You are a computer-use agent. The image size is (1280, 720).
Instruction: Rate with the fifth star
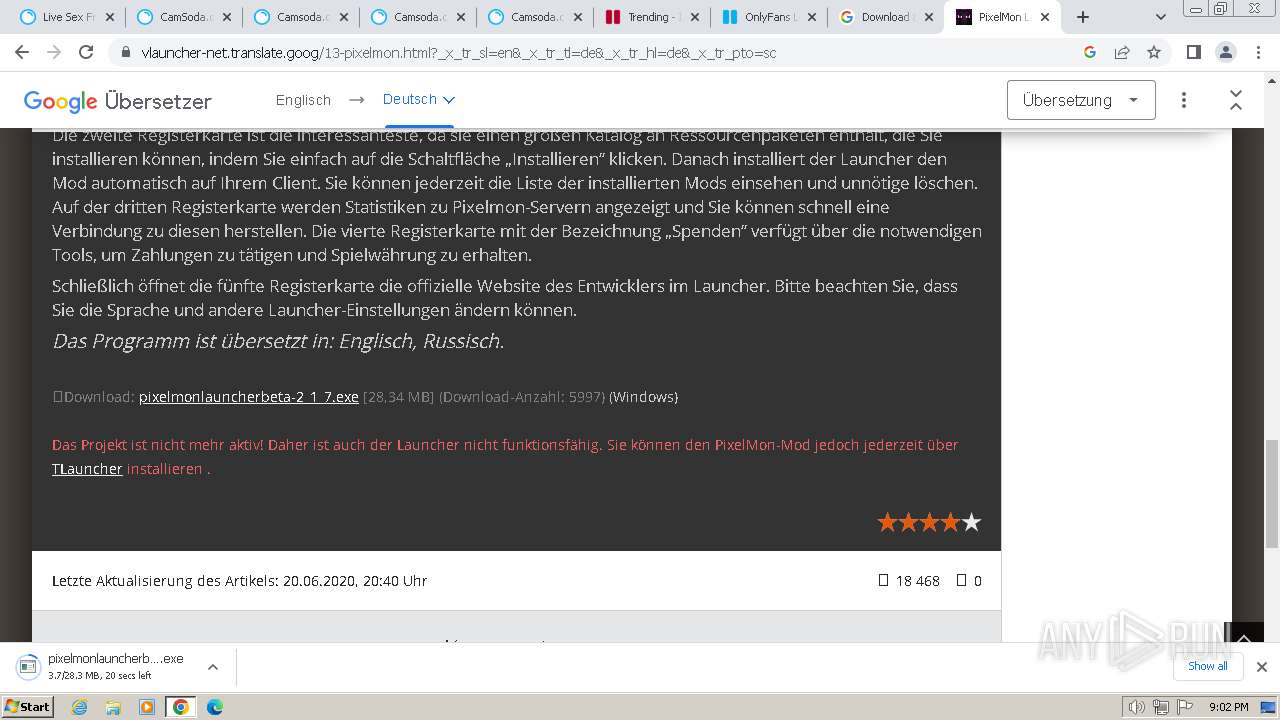[x=971, y=522]
